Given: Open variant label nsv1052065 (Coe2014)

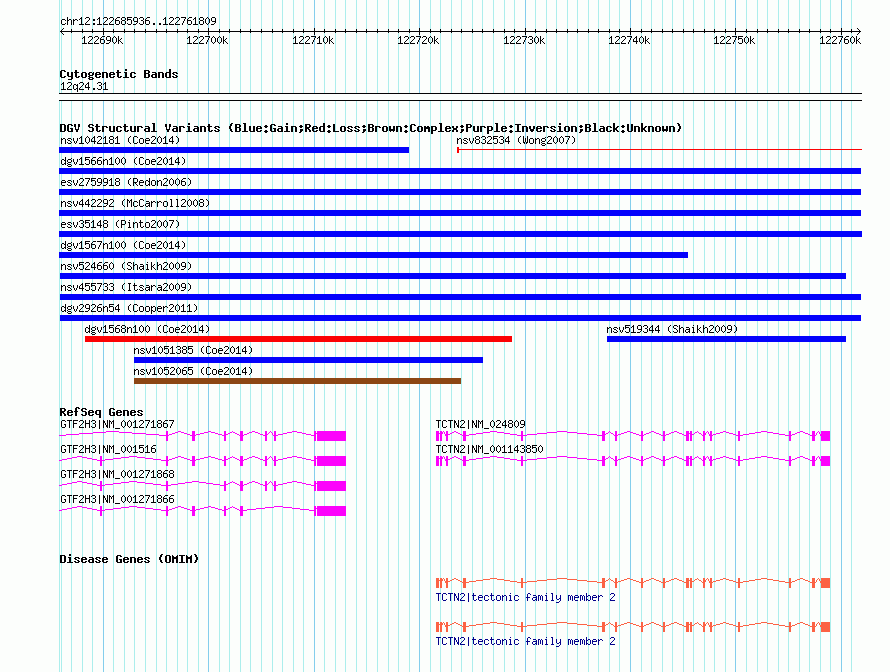Looking at the screenshot, I should [193, 371].
